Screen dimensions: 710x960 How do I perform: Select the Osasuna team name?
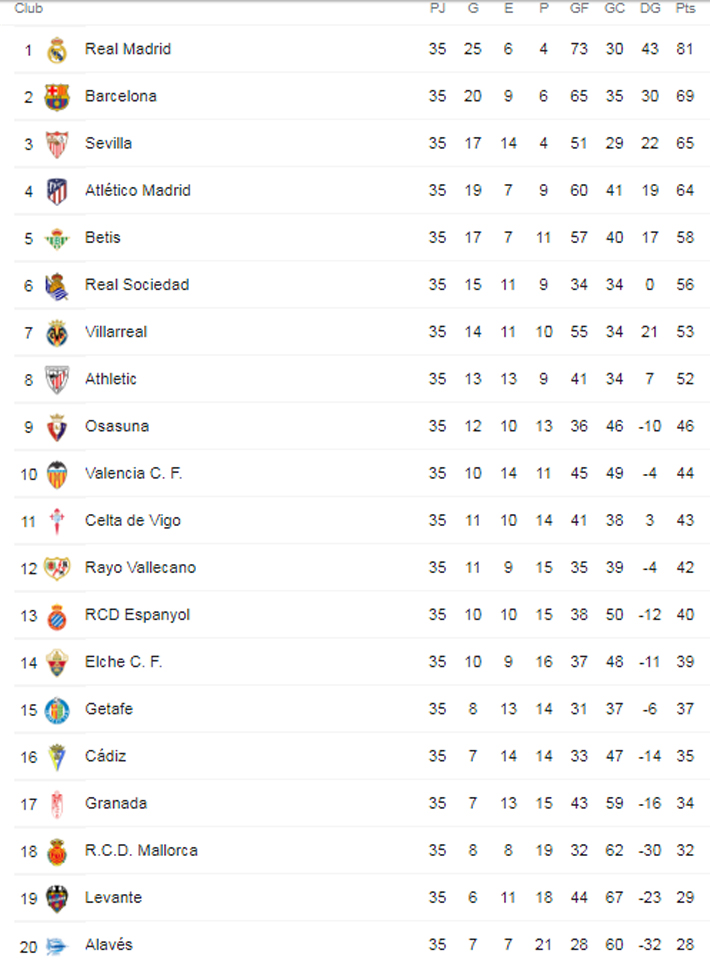point(117,426)
